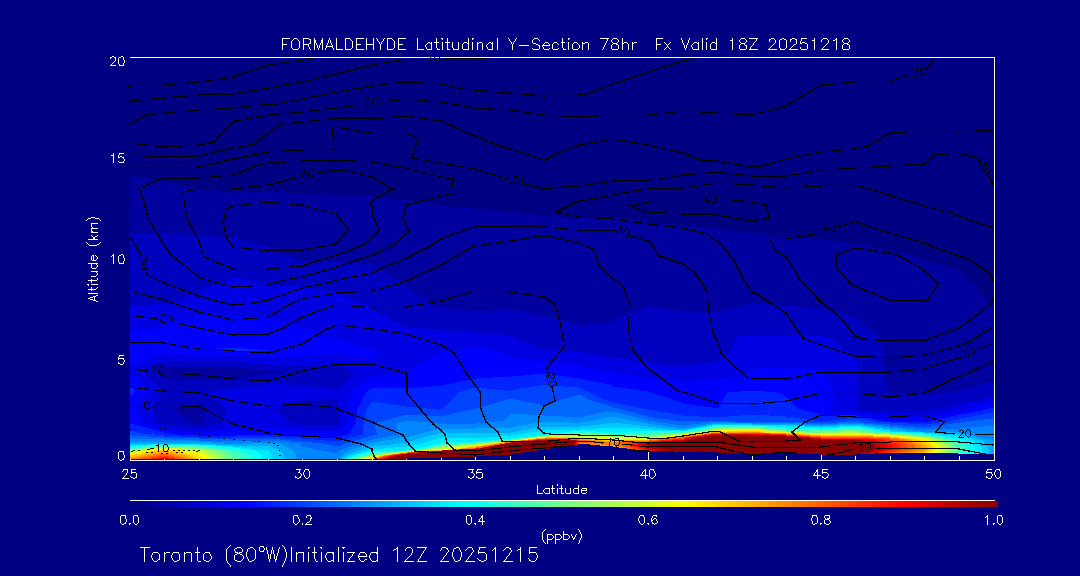Select the 0.8 colorbar tick label
1080x576 pixels.
821,520
